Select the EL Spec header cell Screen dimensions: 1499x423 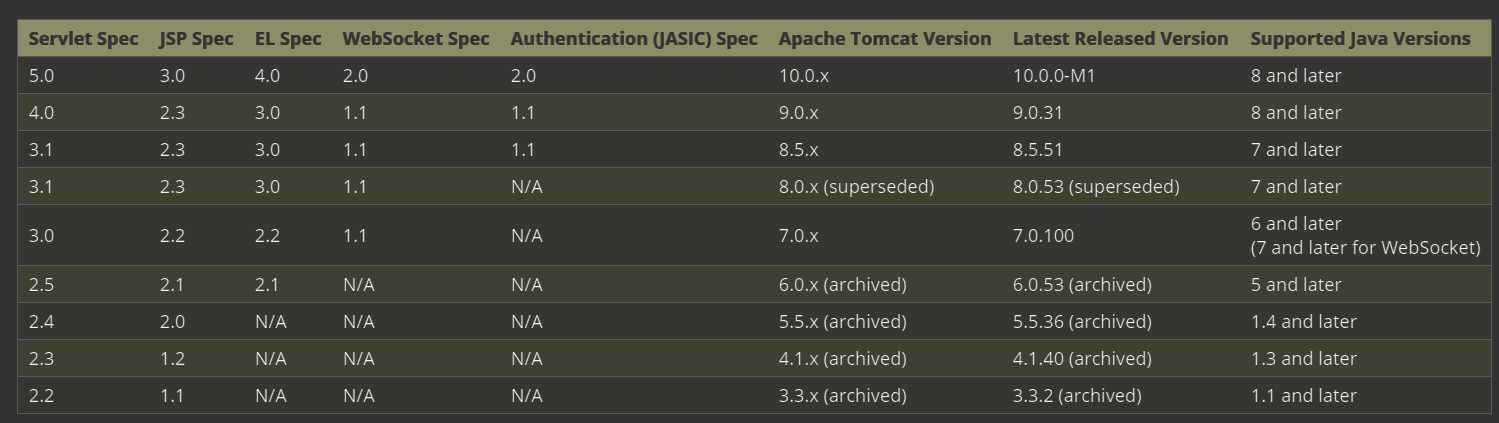coord(288,39)
